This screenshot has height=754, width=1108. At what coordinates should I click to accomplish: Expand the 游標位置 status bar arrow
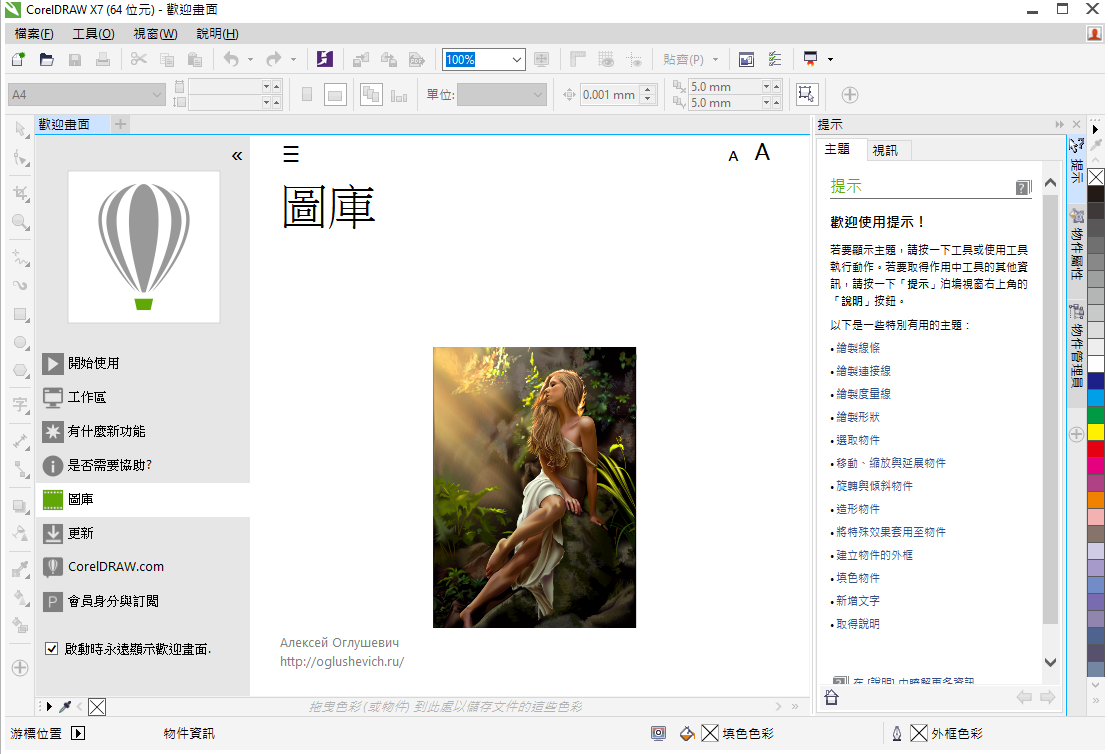click(x=78, y=733)
